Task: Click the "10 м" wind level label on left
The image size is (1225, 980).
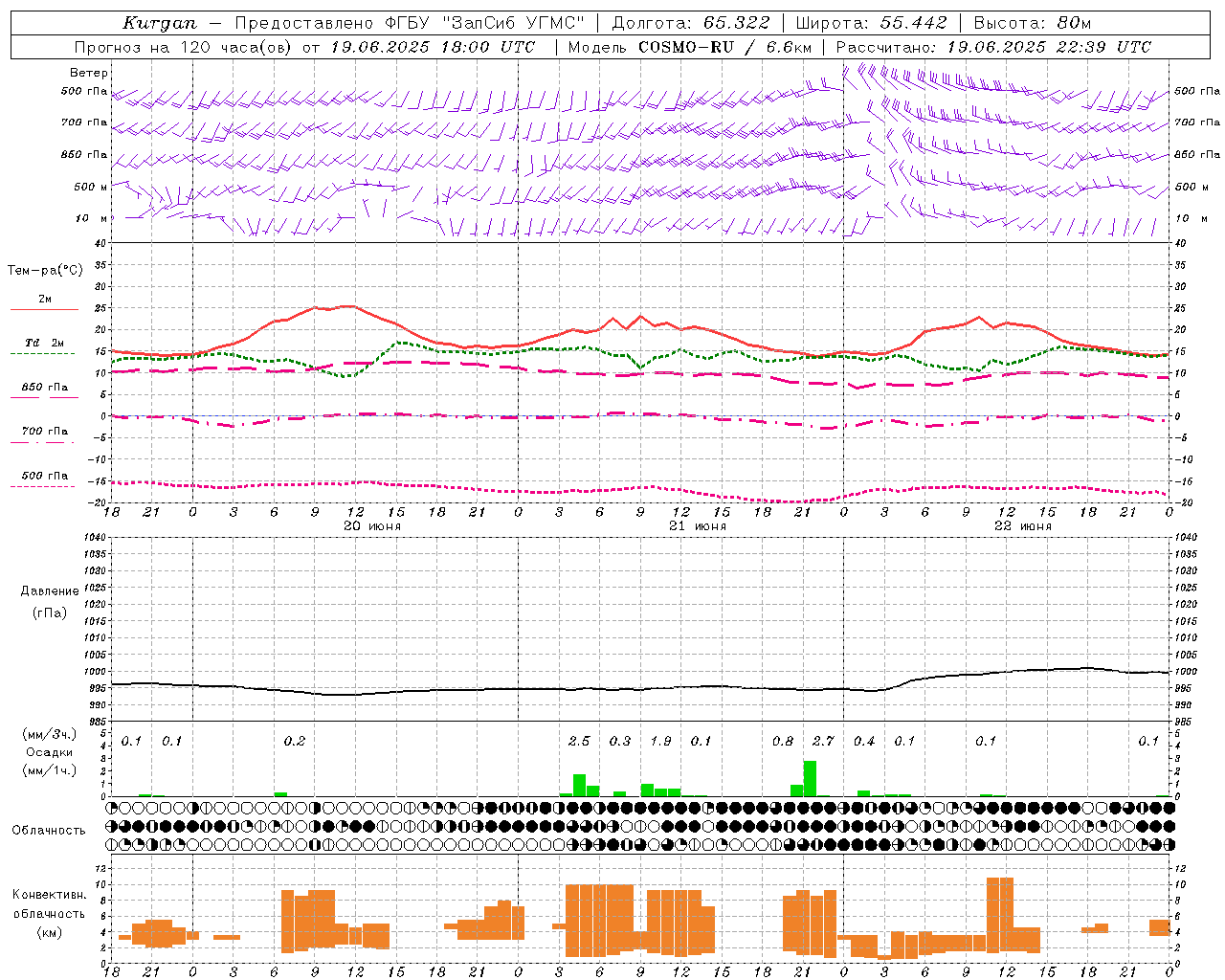Action: click(92, 218)
